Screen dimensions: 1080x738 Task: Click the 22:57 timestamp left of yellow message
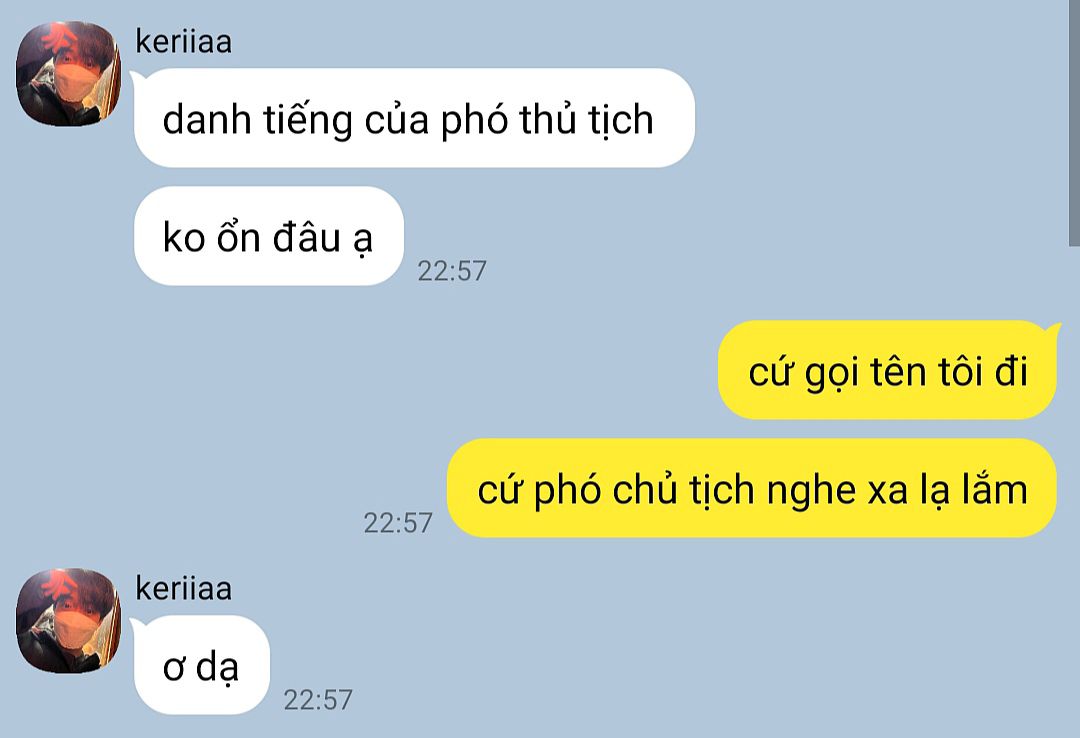click(x=397, y=523)
